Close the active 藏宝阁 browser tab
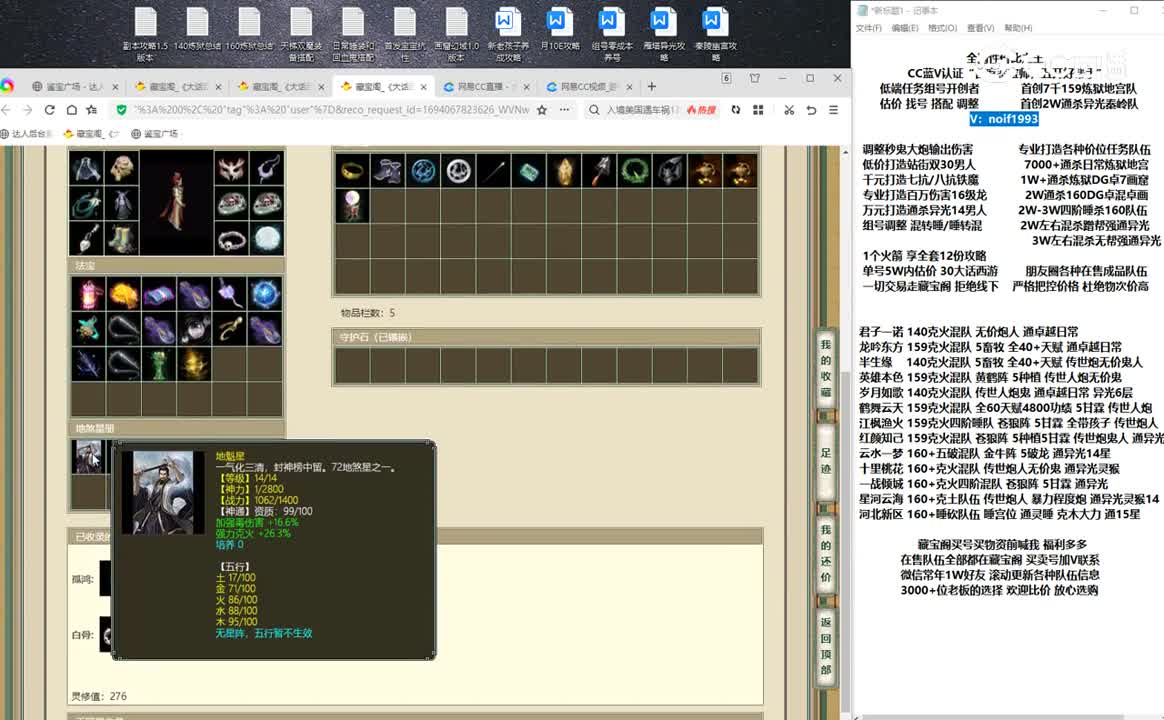1164x720 pixels. point(423,87)
